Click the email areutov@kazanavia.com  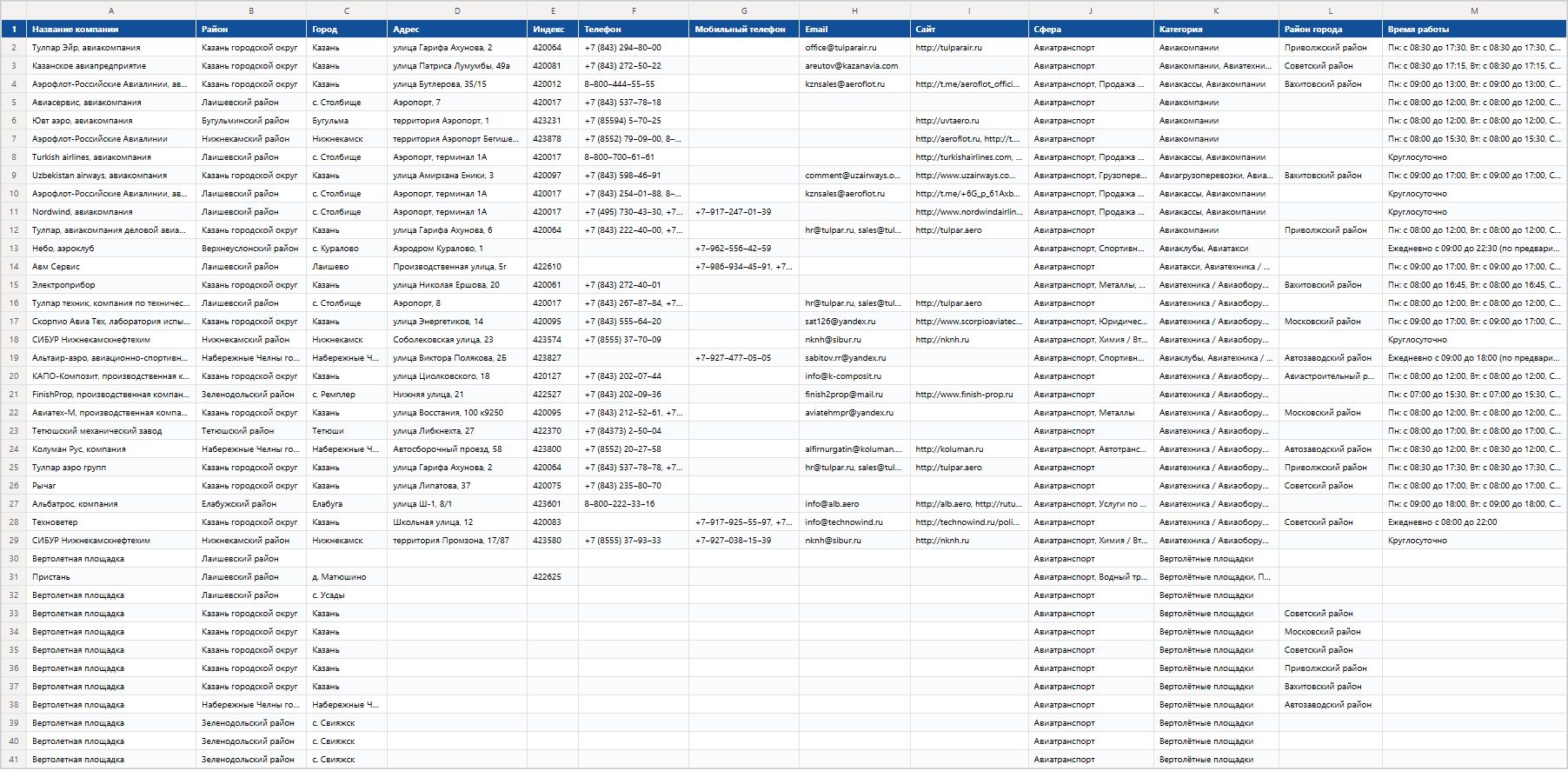tap(854, 66)
